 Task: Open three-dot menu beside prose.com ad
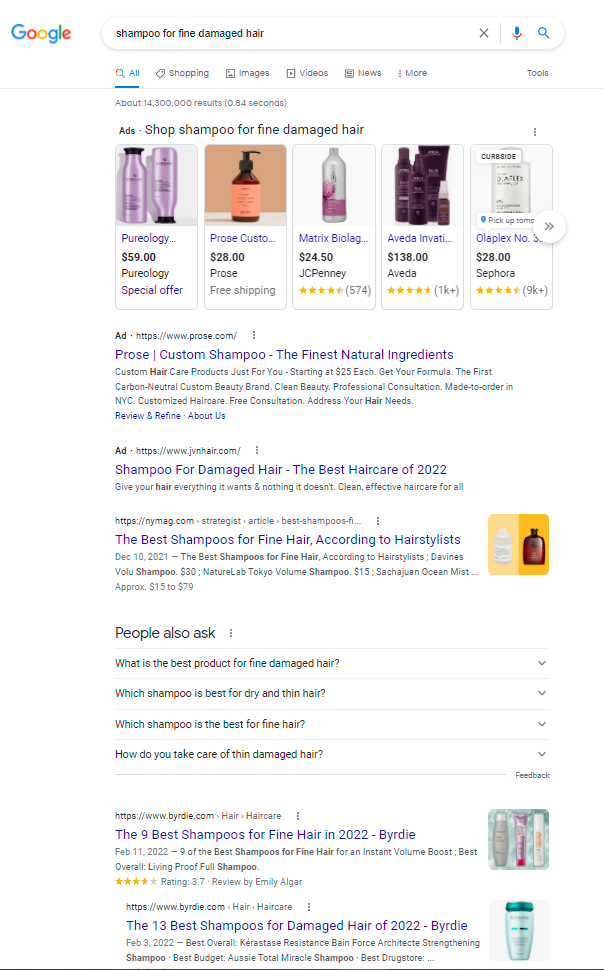[x=254, y=335]
